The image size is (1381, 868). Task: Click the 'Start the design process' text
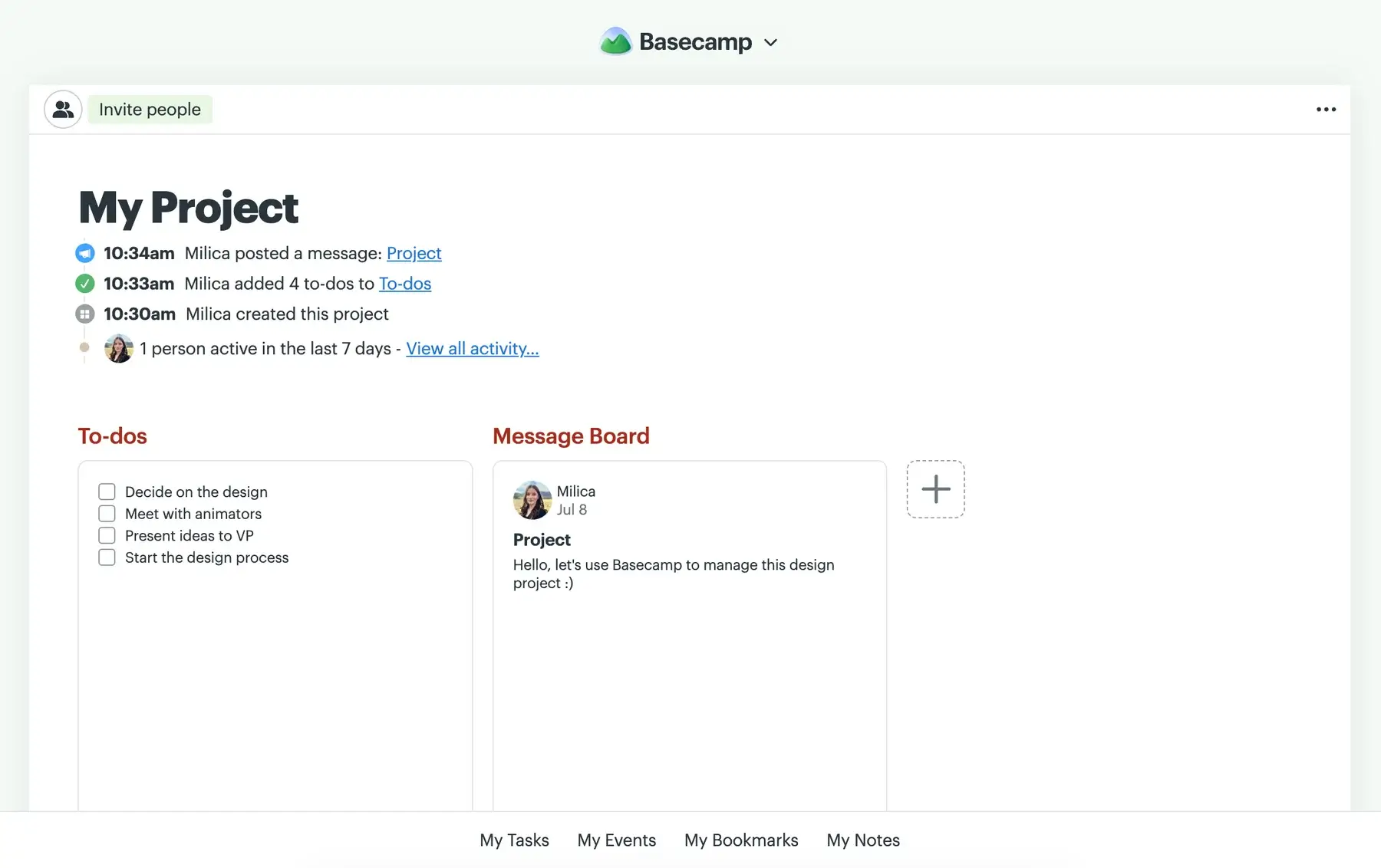pos(207,557)
